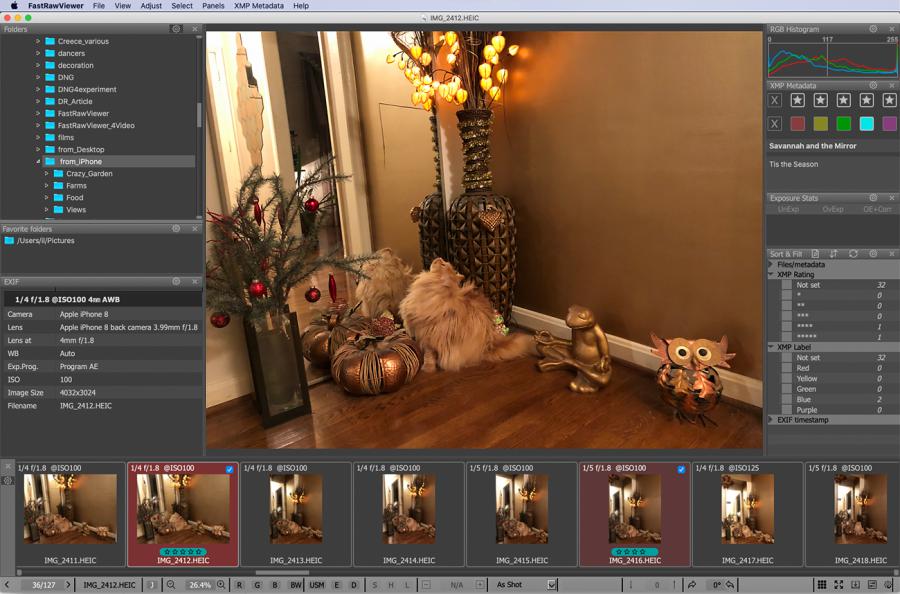Go to next image with arrow button
The width and height of the screenshot is (900, 594).
[x=68, y=585]
